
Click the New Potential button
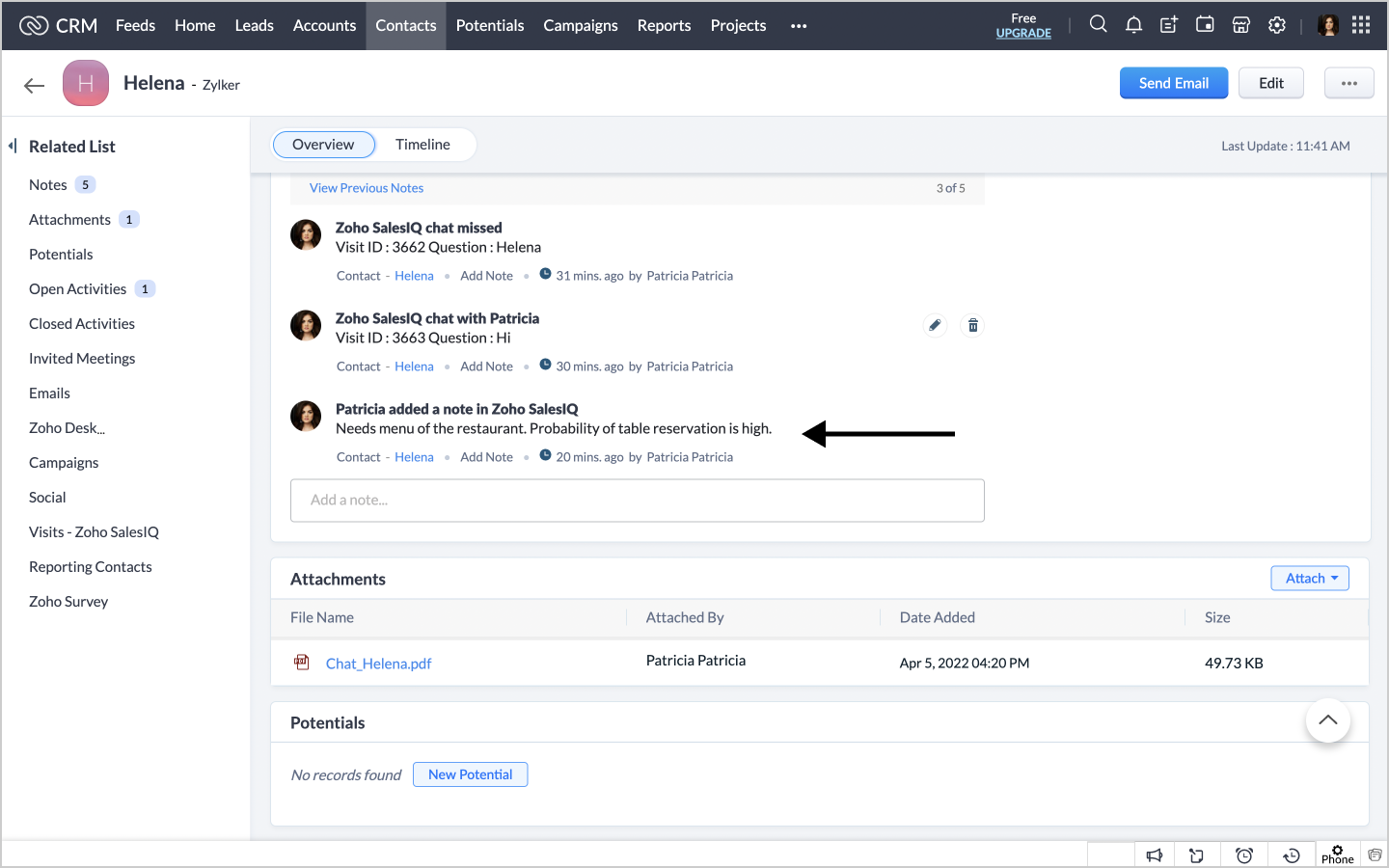tap(471, 774)
